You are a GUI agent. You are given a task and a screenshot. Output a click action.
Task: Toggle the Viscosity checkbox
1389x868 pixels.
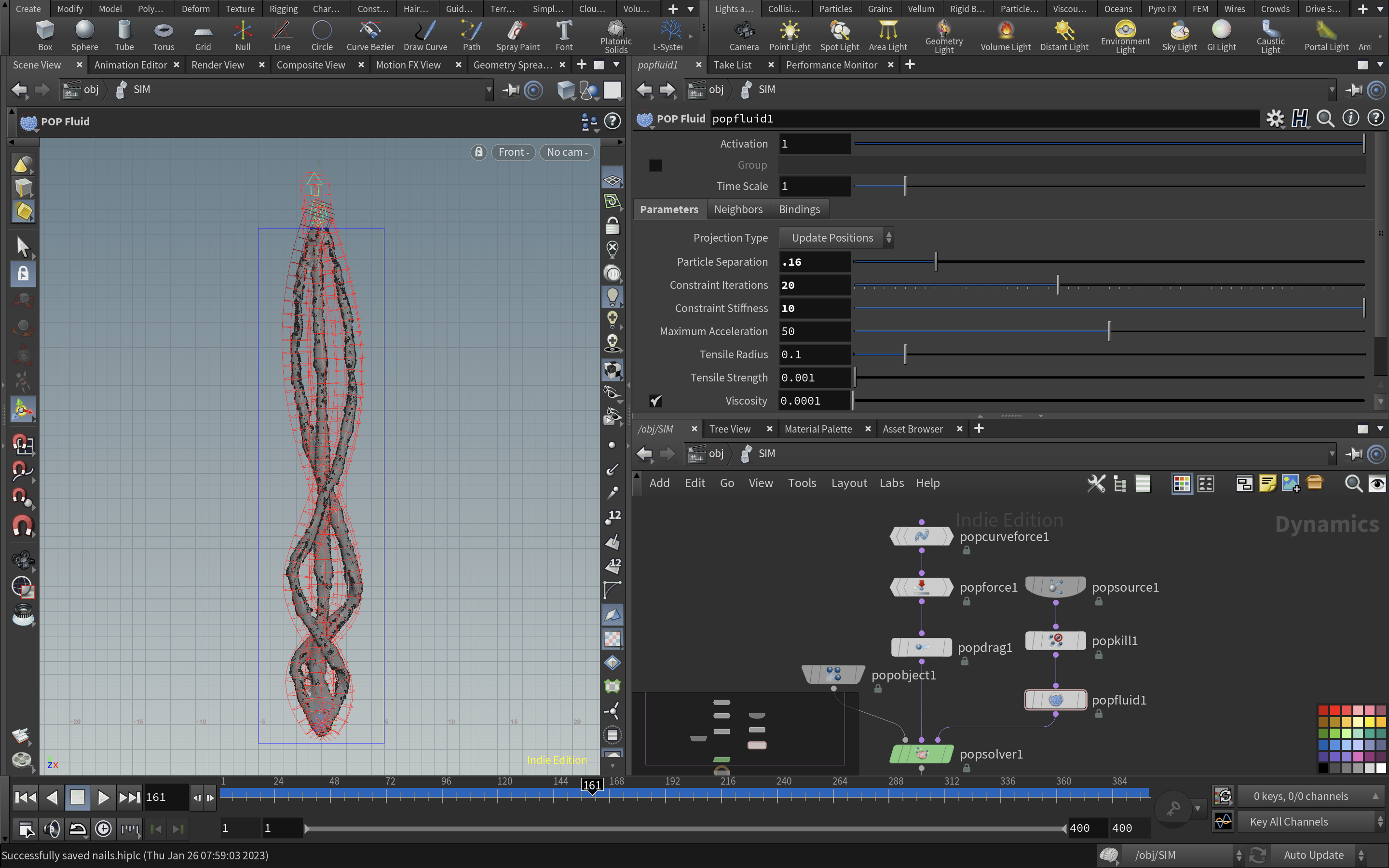[x=655, y=401]
